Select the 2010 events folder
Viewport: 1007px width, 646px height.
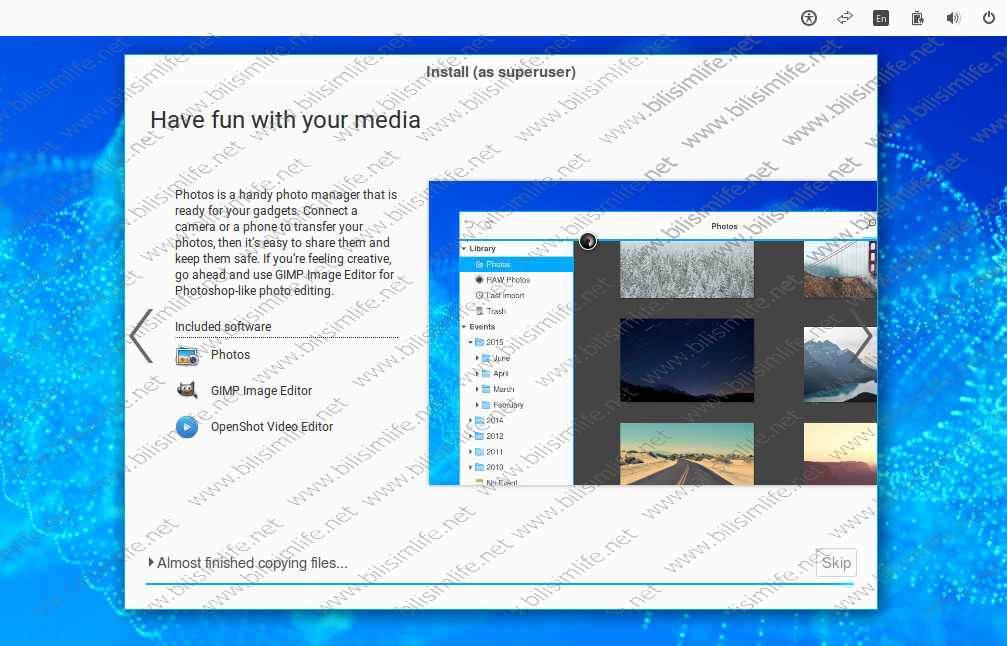(494, 467)
